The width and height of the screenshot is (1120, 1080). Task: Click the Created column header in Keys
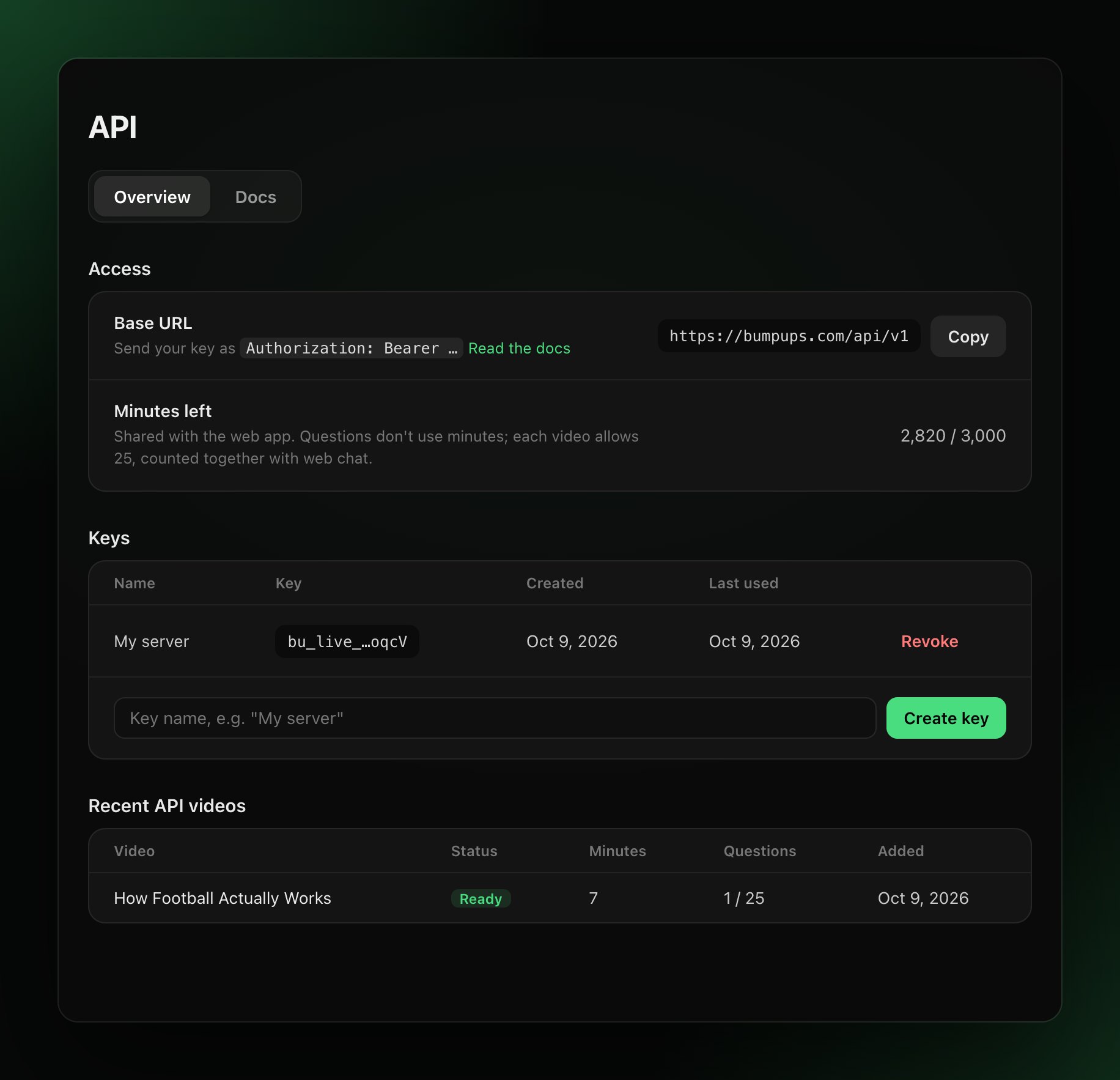(x=554, y=583)
